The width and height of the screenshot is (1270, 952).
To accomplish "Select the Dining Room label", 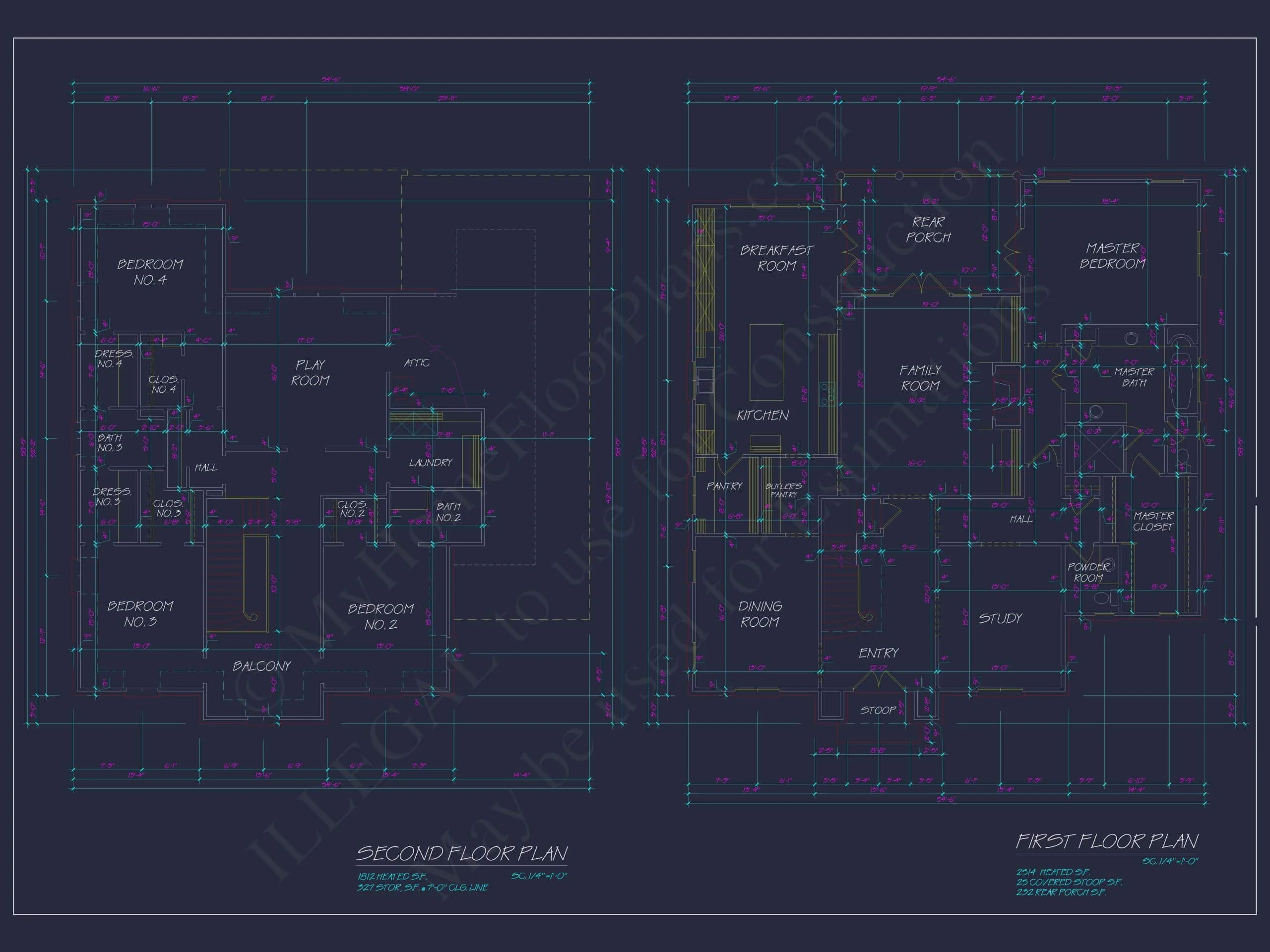I will (x=760, y=614).
